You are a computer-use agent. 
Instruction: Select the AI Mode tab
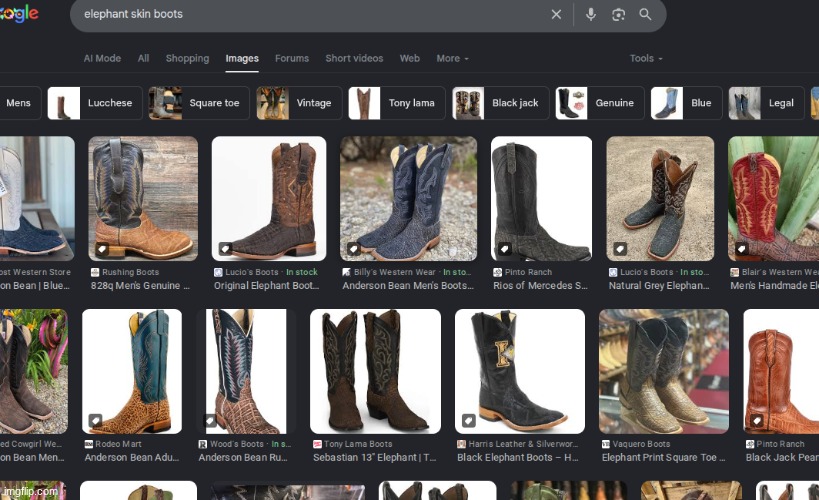tap(102, 59)
